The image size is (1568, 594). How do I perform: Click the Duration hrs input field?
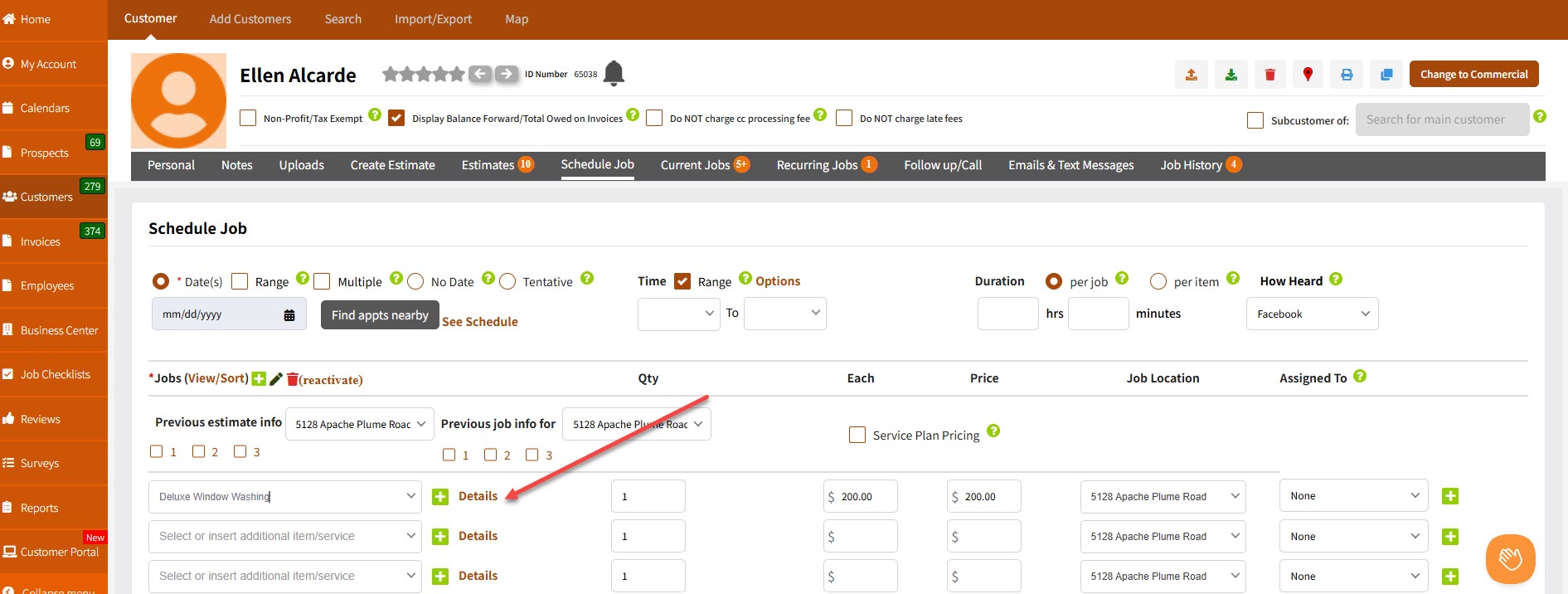[1007, 314]
